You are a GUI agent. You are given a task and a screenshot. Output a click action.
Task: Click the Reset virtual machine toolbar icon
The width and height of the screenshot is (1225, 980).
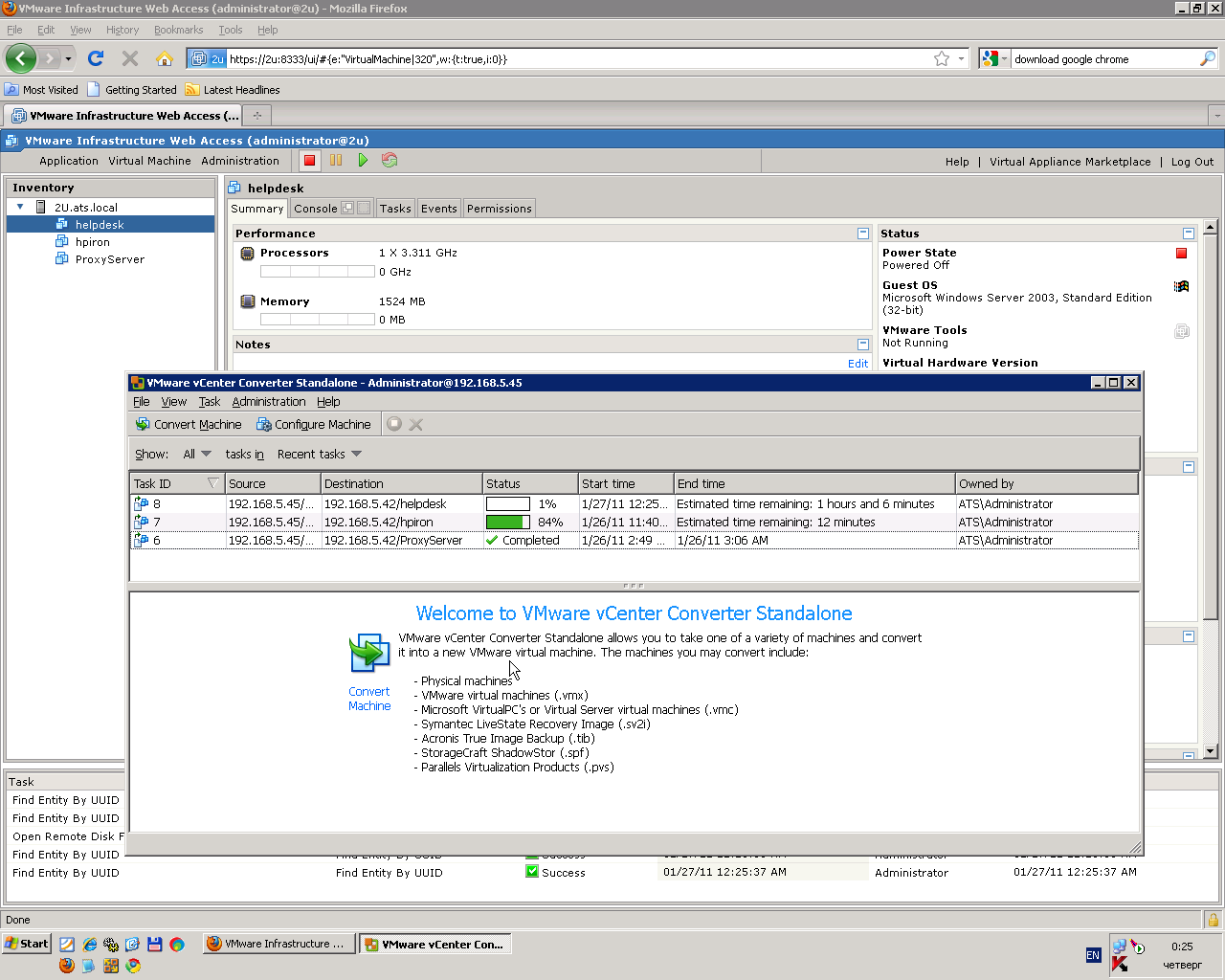[390, 161]
